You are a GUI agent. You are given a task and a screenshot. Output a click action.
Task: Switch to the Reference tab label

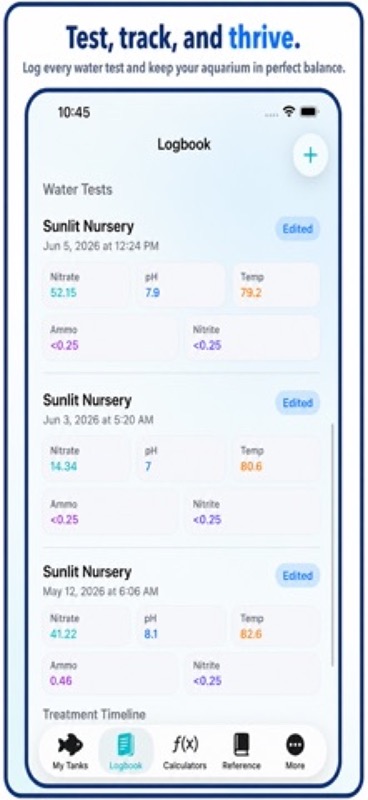(x=241, y=766)
